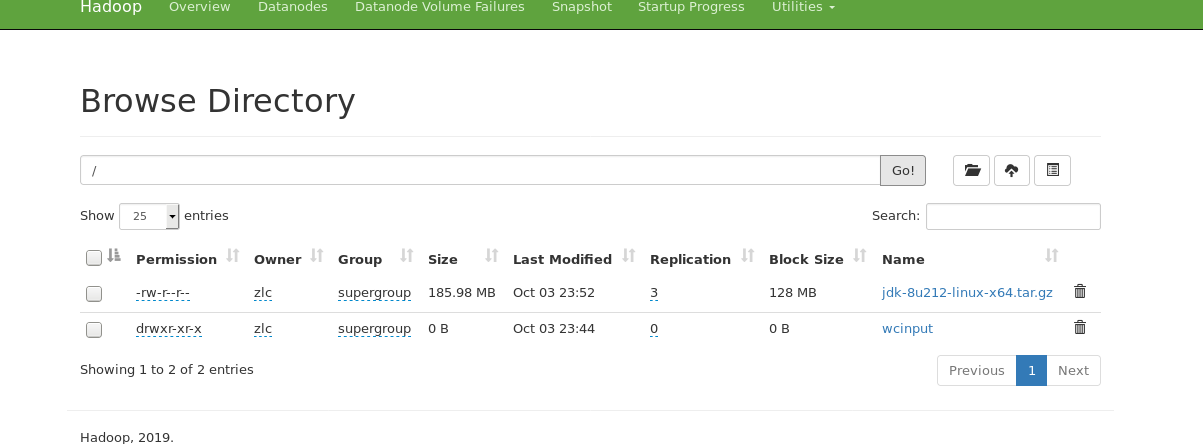Open the Overview tab
The width and height of the screenshot is (1203, 444).
point(200,7)
